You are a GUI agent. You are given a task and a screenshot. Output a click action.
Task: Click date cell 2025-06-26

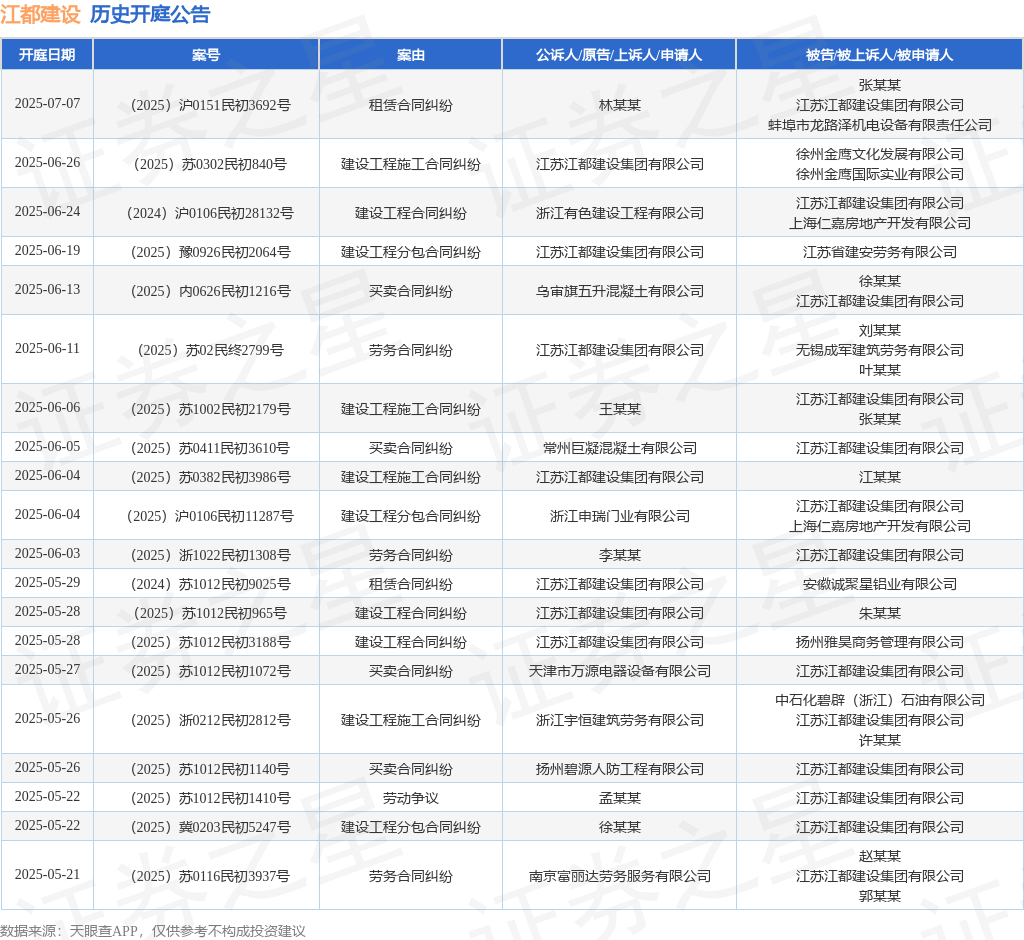pos(47,163)
